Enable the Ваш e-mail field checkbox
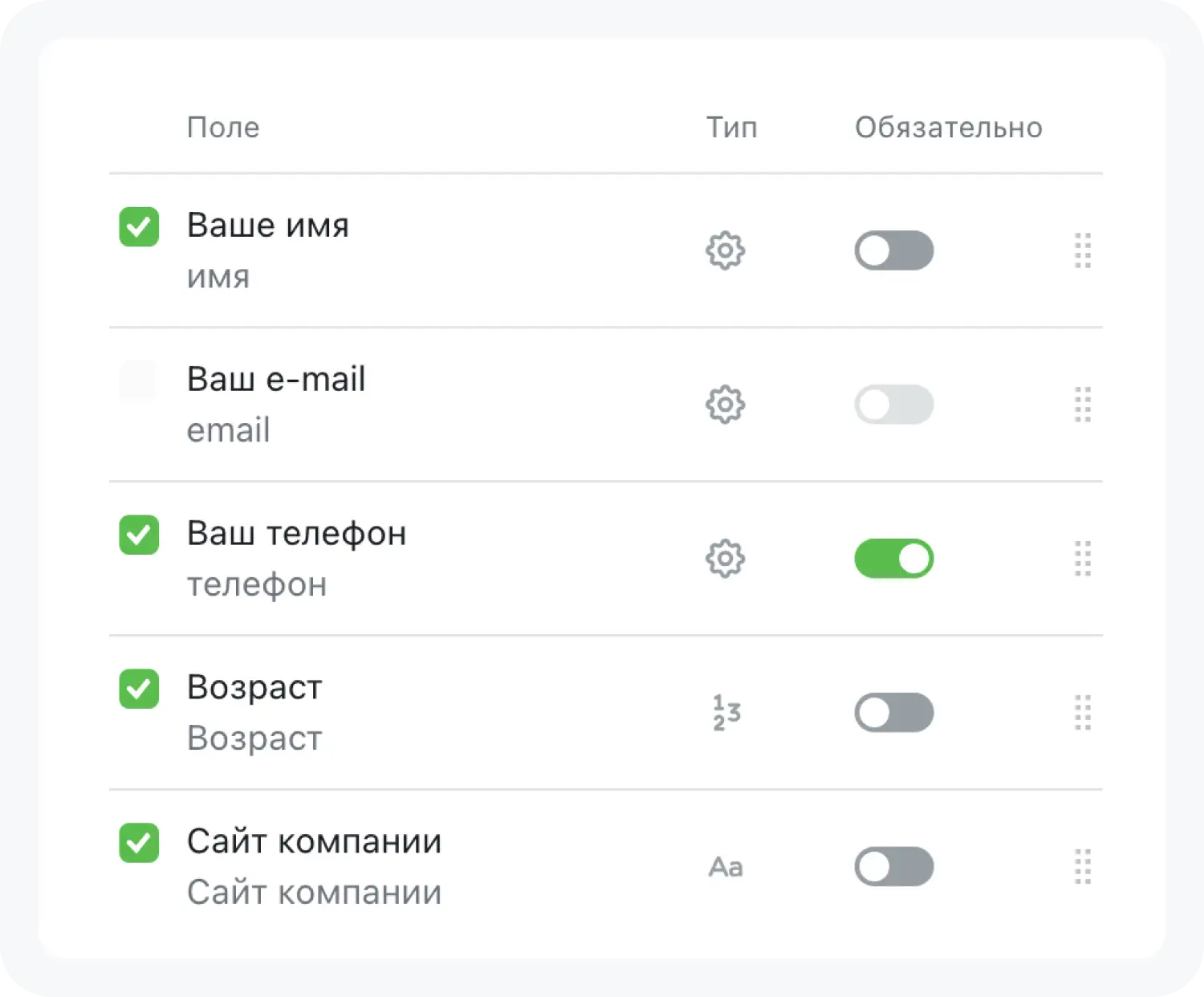 click(x=139, y=380)
